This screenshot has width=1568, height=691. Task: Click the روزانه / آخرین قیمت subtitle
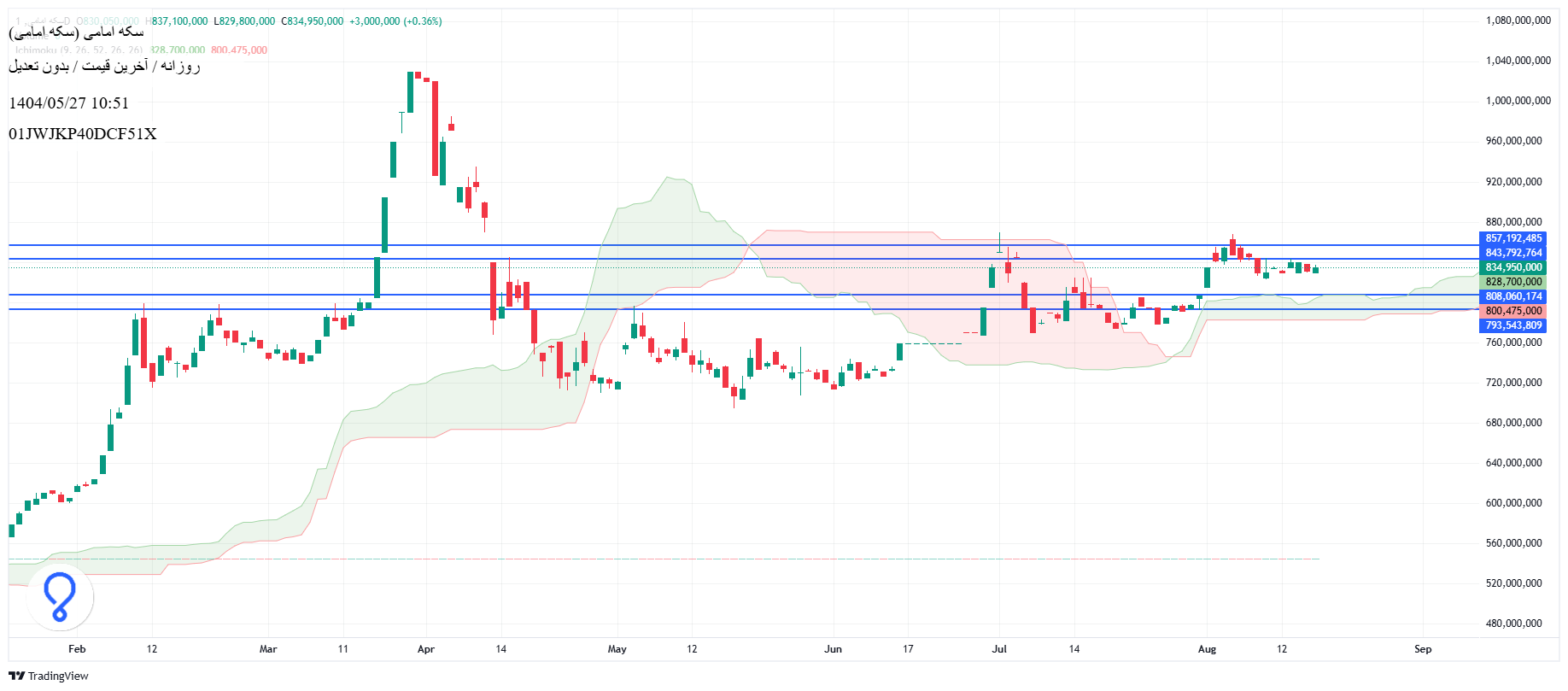point(104,66)
